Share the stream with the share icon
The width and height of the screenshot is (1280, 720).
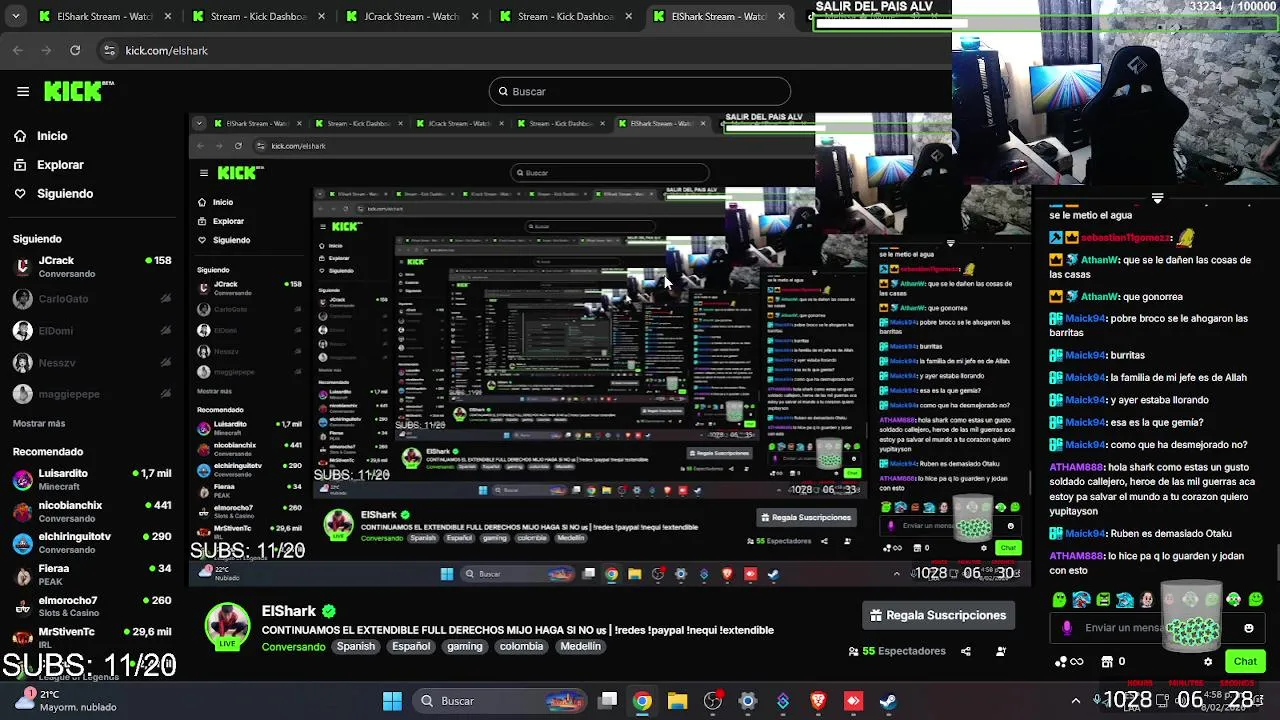pos(966,651)
